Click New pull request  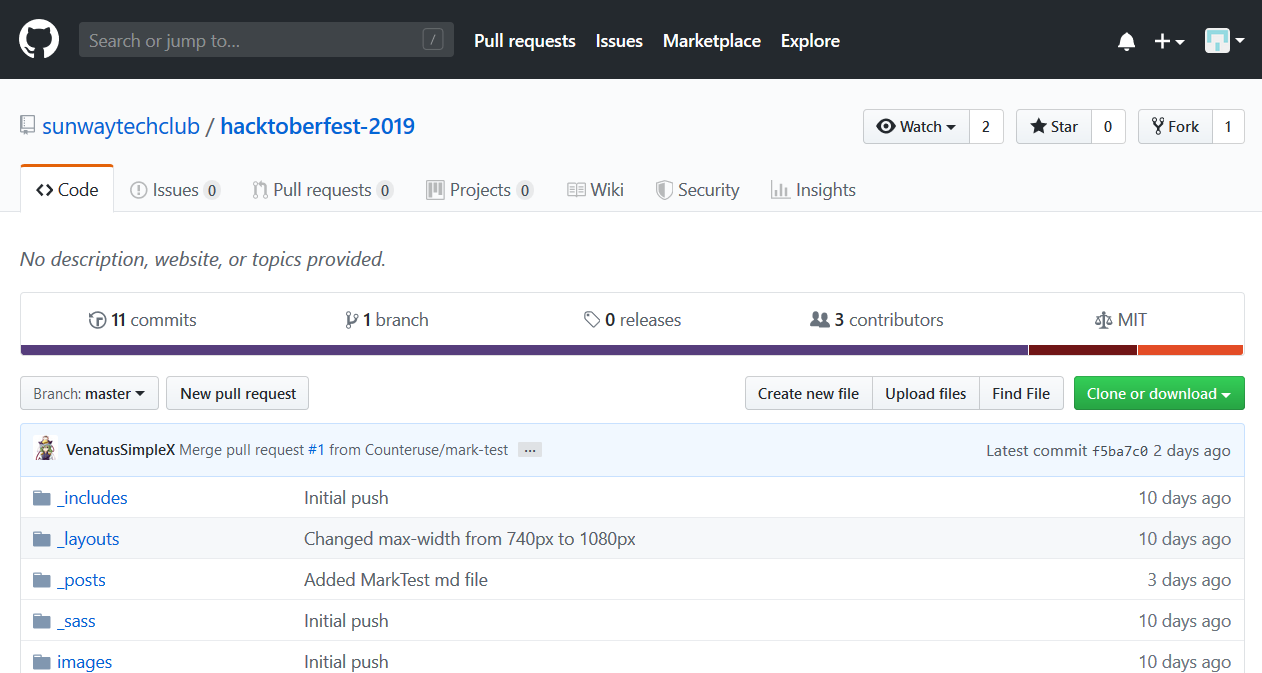238,393
